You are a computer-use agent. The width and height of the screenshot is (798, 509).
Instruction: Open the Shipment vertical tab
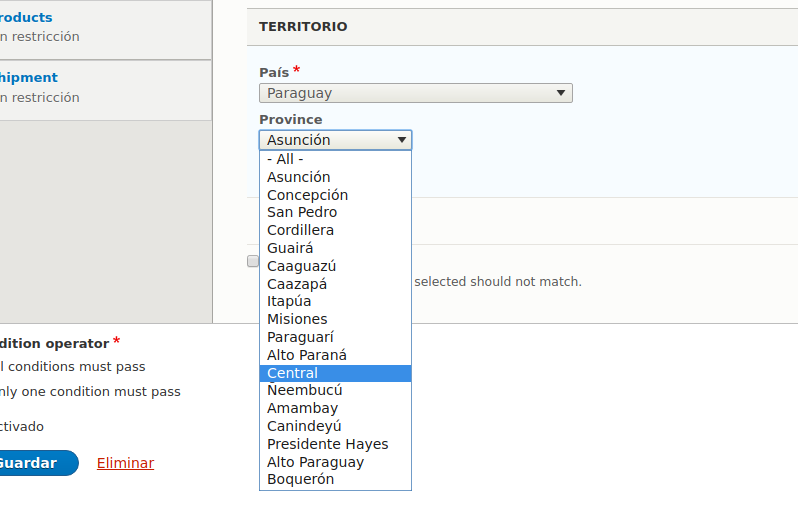pyautogui.click(x=28, y=77)
